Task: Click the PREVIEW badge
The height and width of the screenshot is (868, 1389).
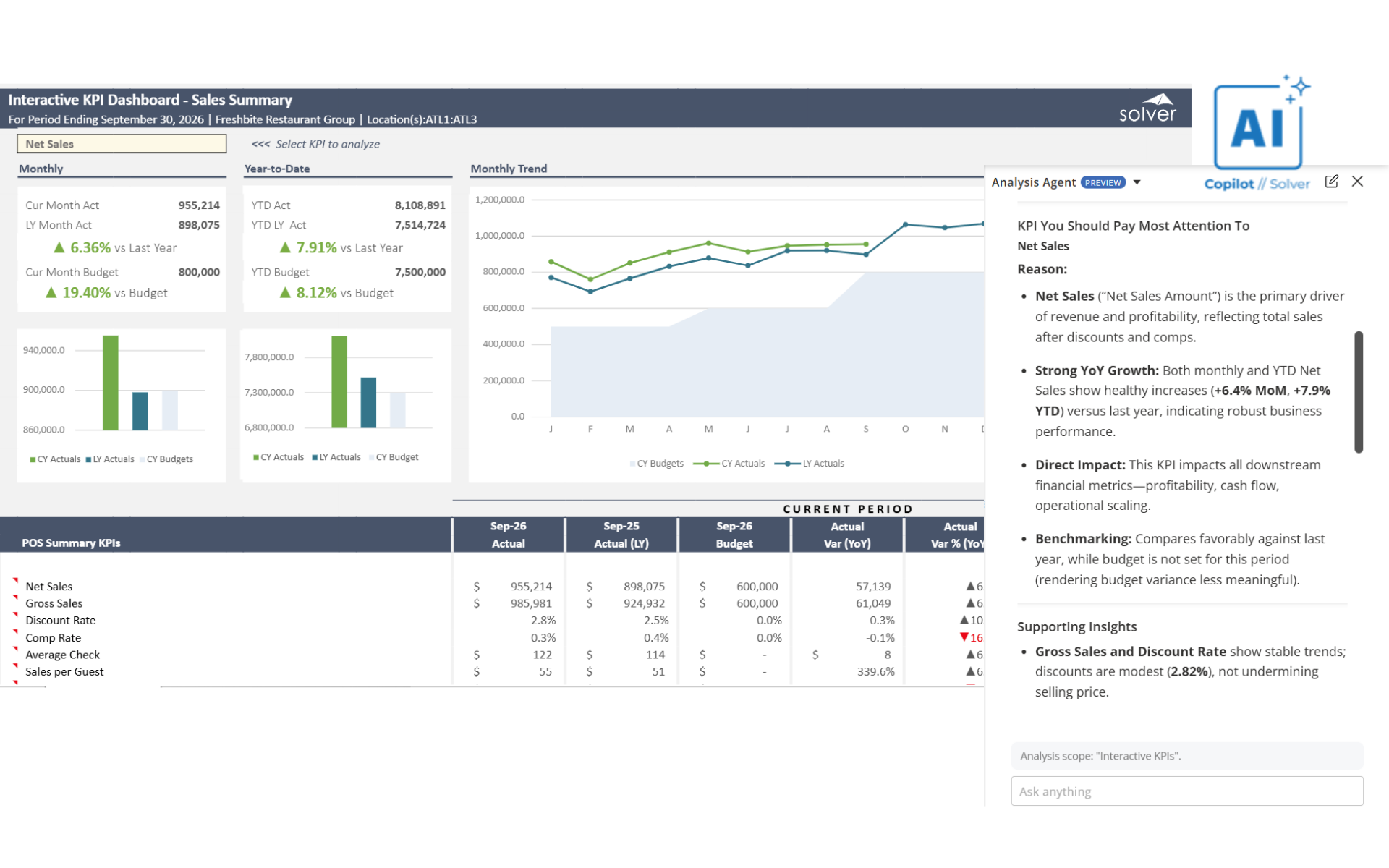Action: click(x=1103, y=182)
